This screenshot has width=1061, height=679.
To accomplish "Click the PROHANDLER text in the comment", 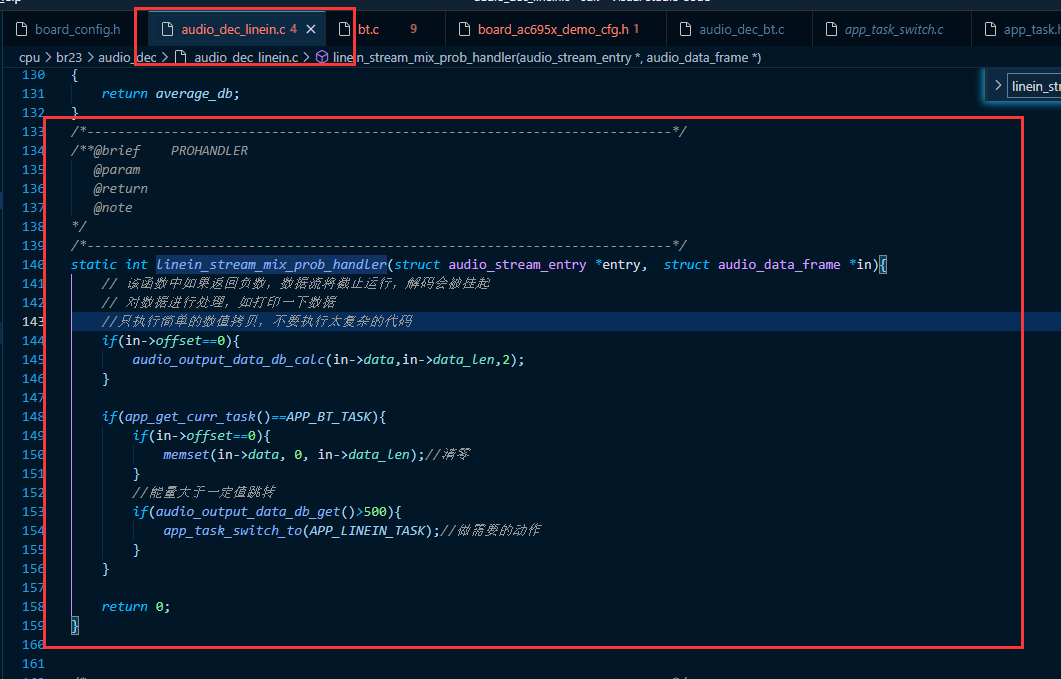I will (209, 150).
